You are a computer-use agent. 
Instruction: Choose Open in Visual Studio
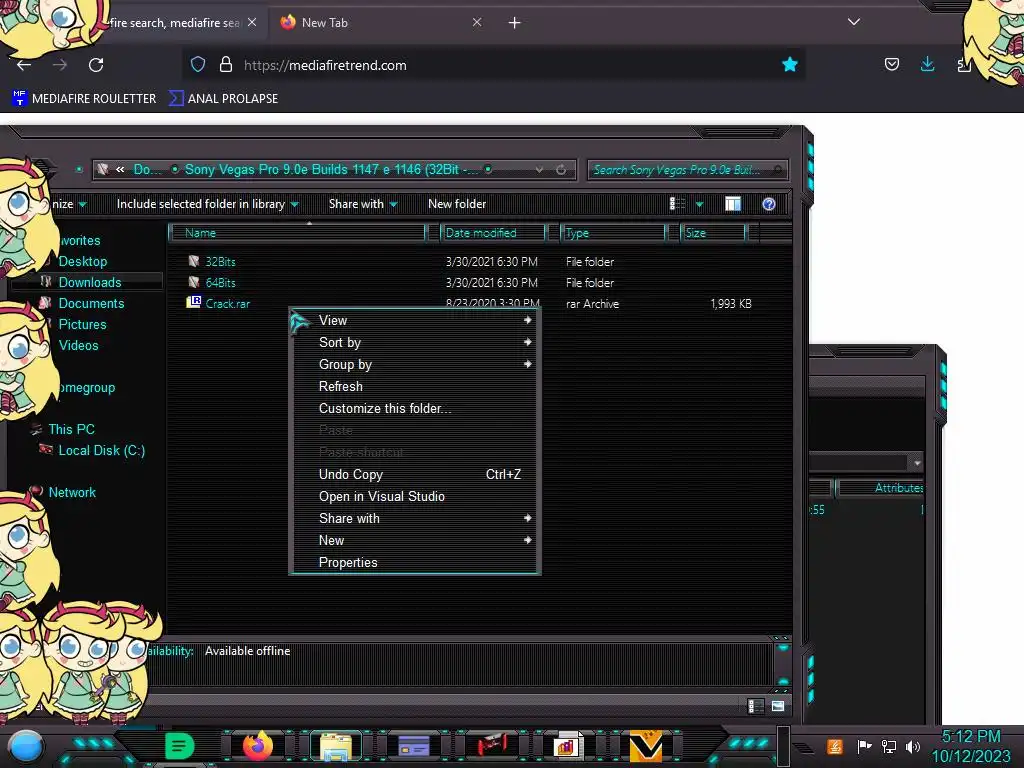415,496
